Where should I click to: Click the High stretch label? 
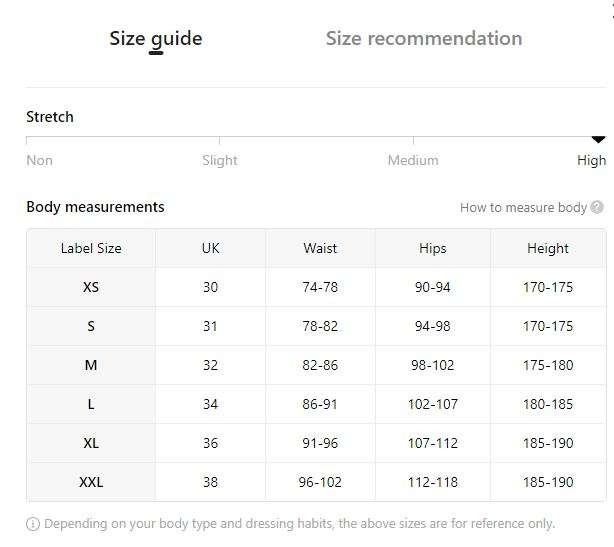coord(591,160)
